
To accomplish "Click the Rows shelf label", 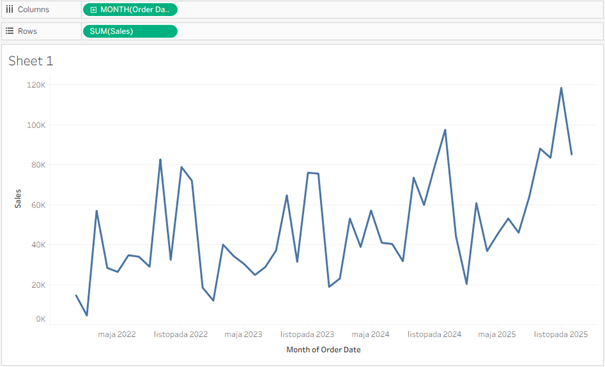I will (x=27, y=31).
